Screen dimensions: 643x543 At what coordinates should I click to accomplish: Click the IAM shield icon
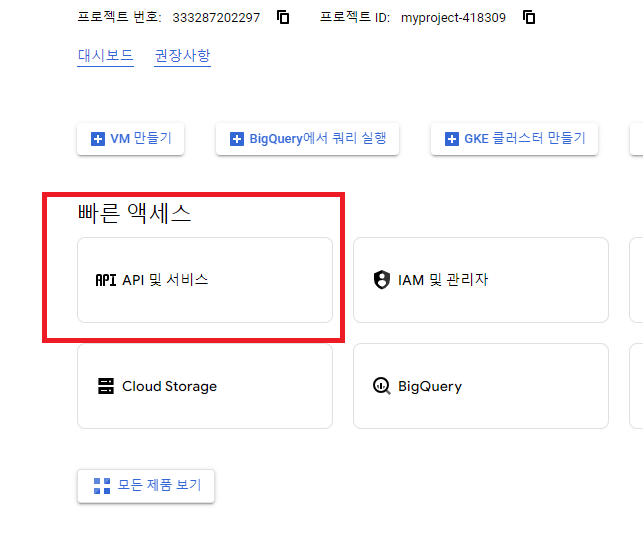pos(382,280)
